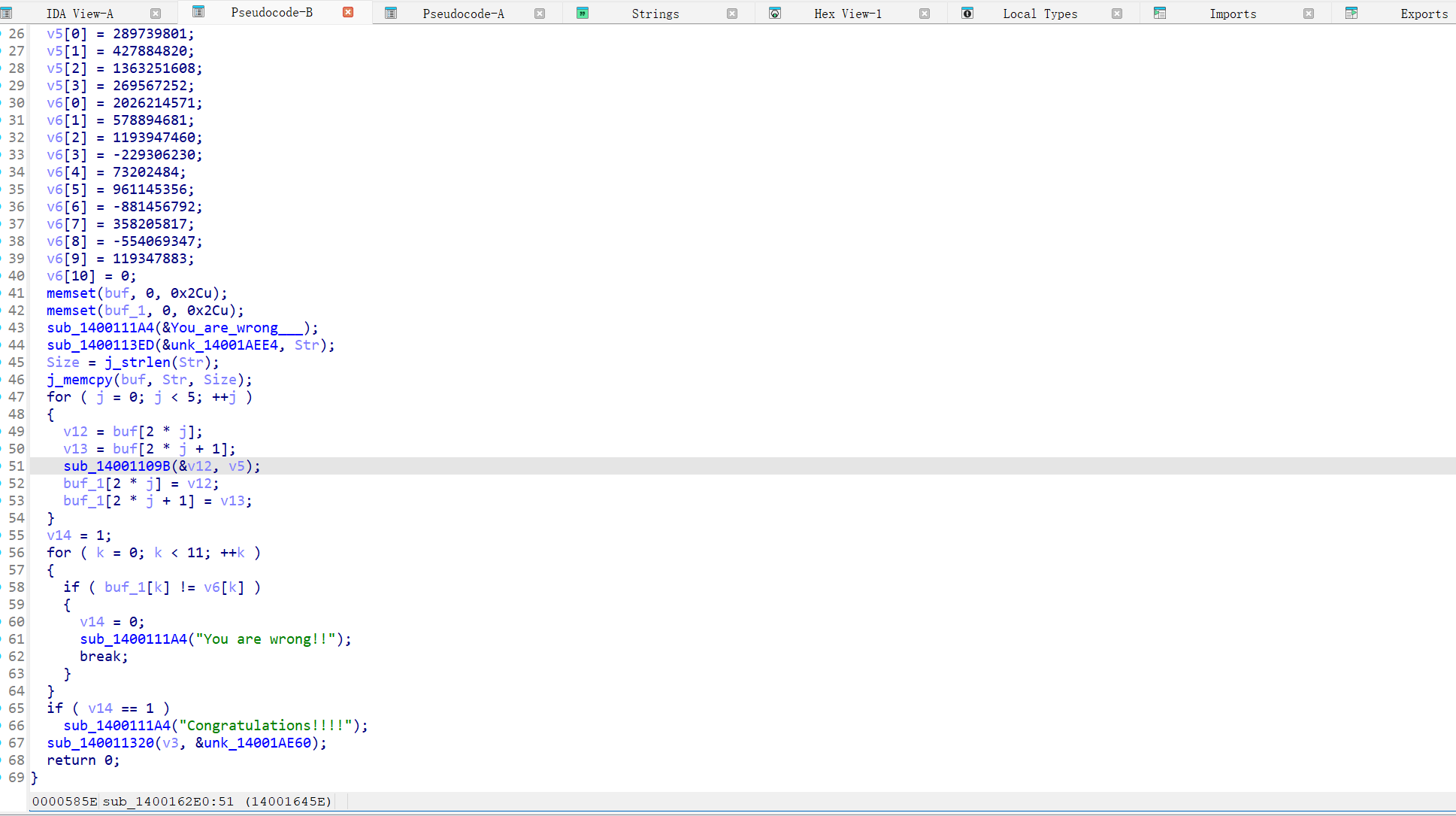Close the IDA View-A tab
The image size is (1456, 816).
pos(156,14)
